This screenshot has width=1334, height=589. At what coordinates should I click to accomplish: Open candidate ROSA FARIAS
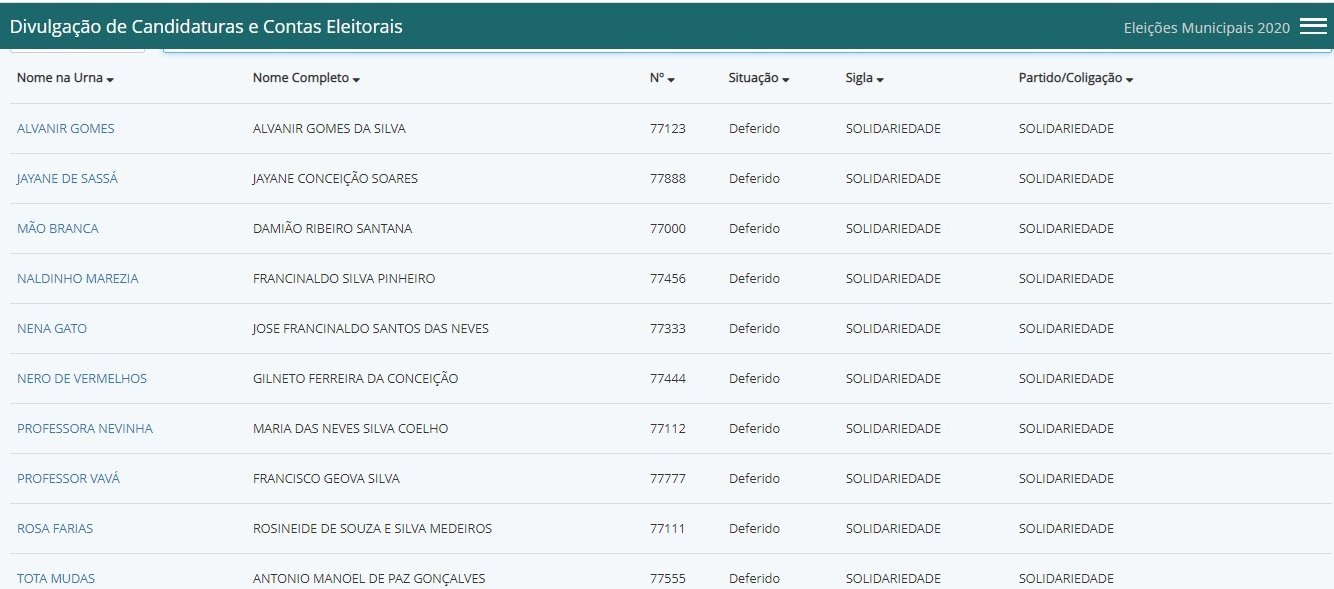pos(55,529)
